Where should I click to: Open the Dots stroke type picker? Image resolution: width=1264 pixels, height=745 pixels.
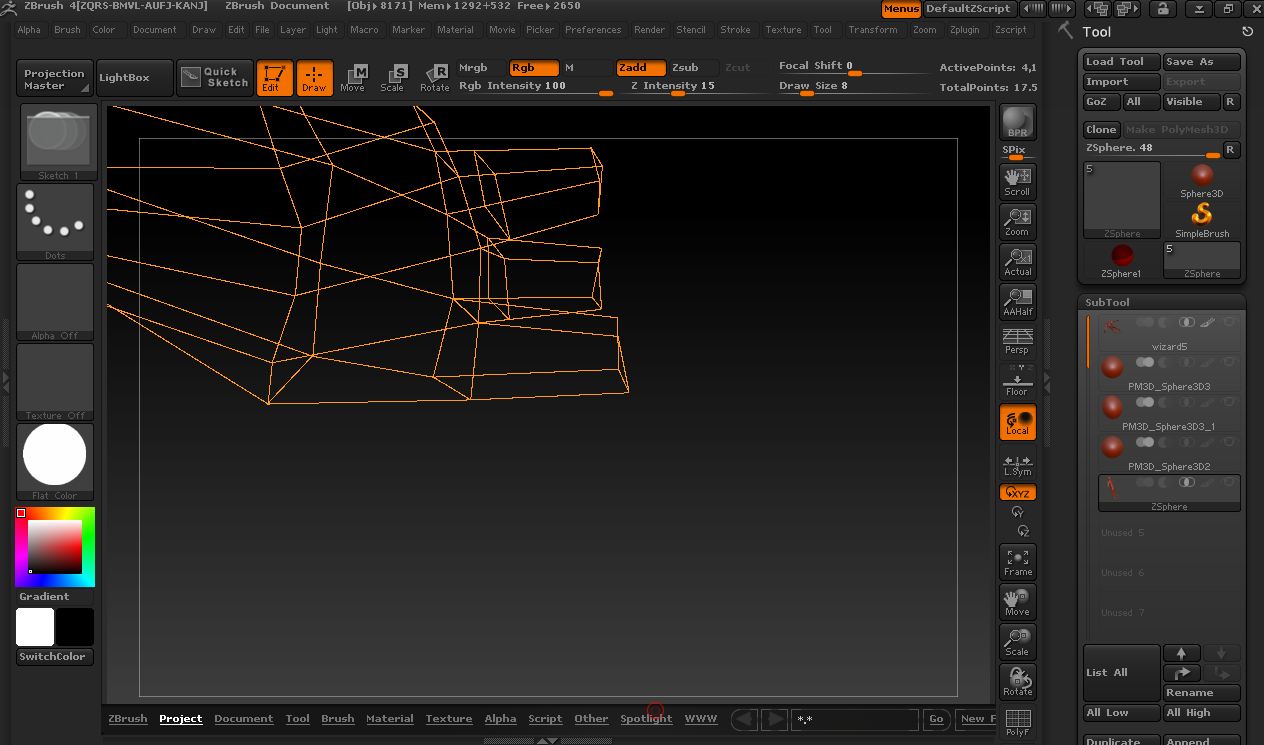pos(55,221)
